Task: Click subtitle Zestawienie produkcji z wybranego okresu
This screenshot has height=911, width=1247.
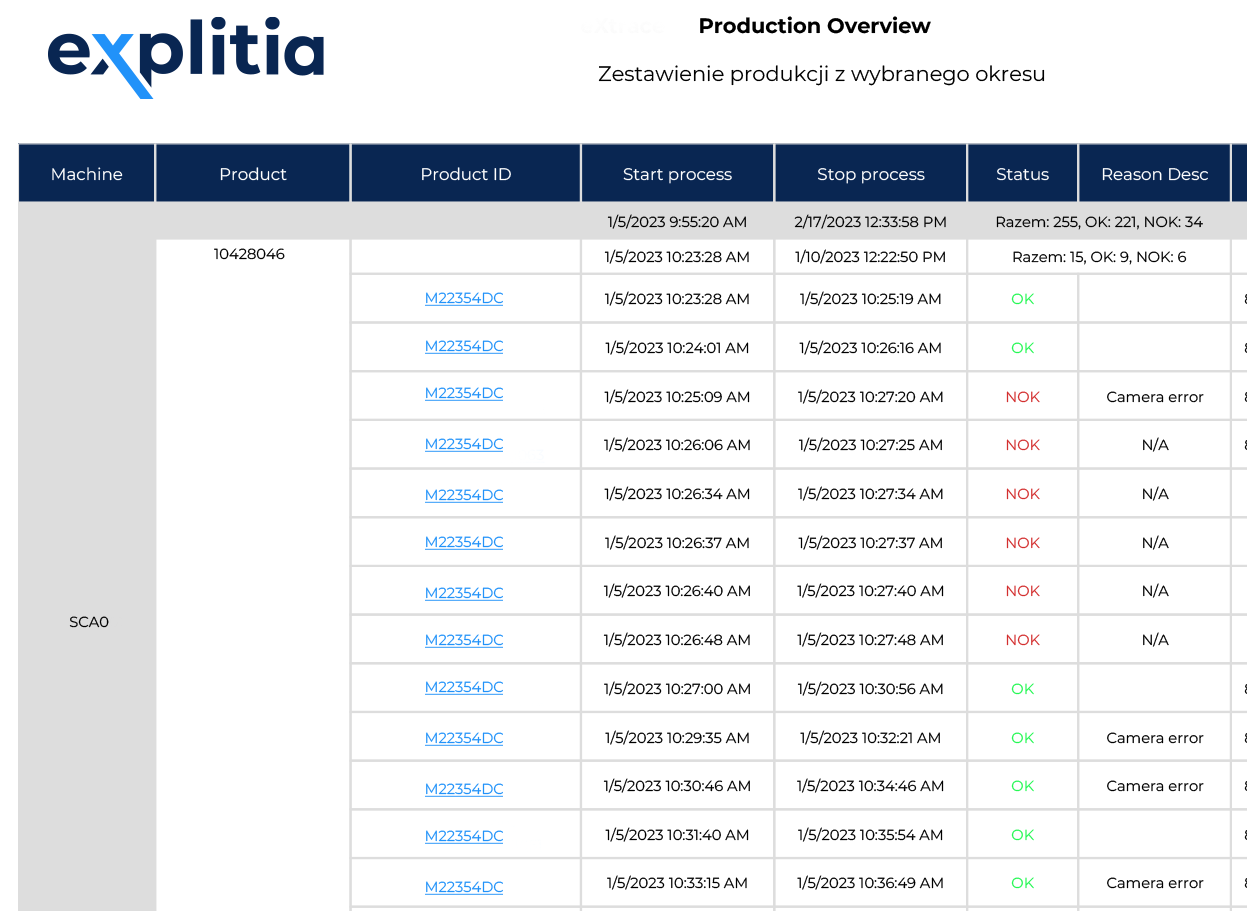Action: pos(821,74)
